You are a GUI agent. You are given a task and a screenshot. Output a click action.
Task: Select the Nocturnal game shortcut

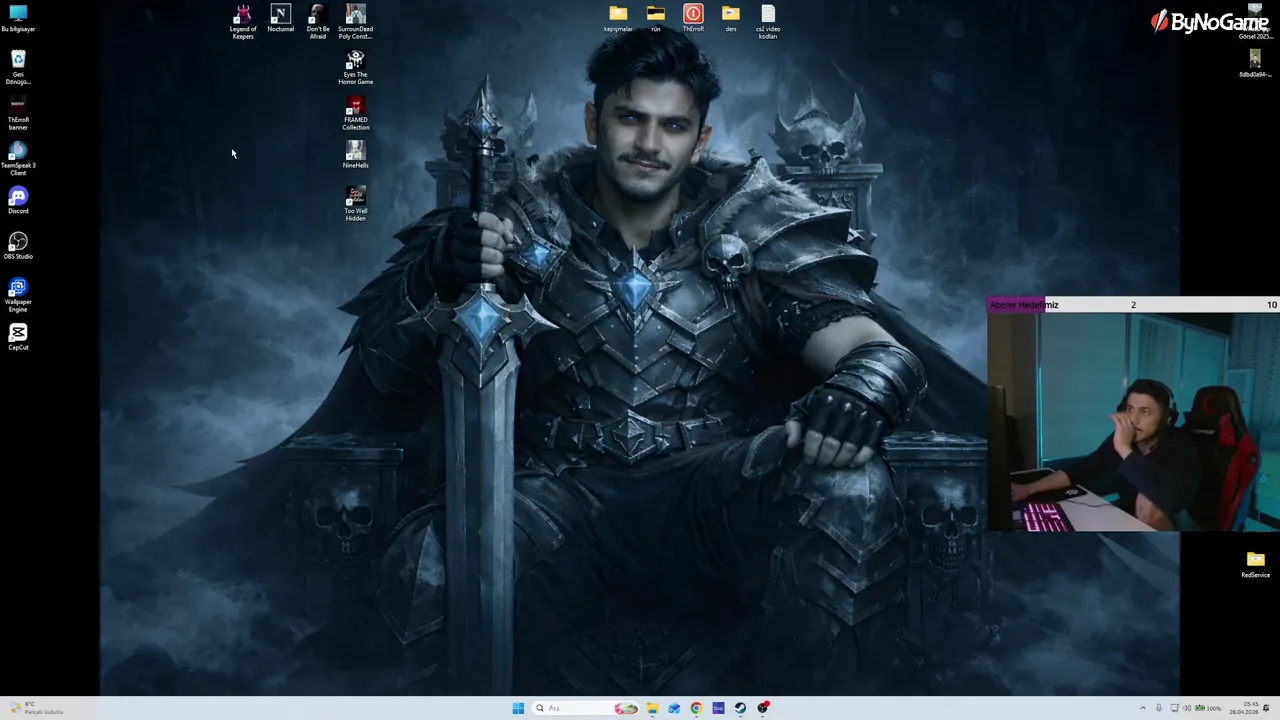click(x=281, y=18)
